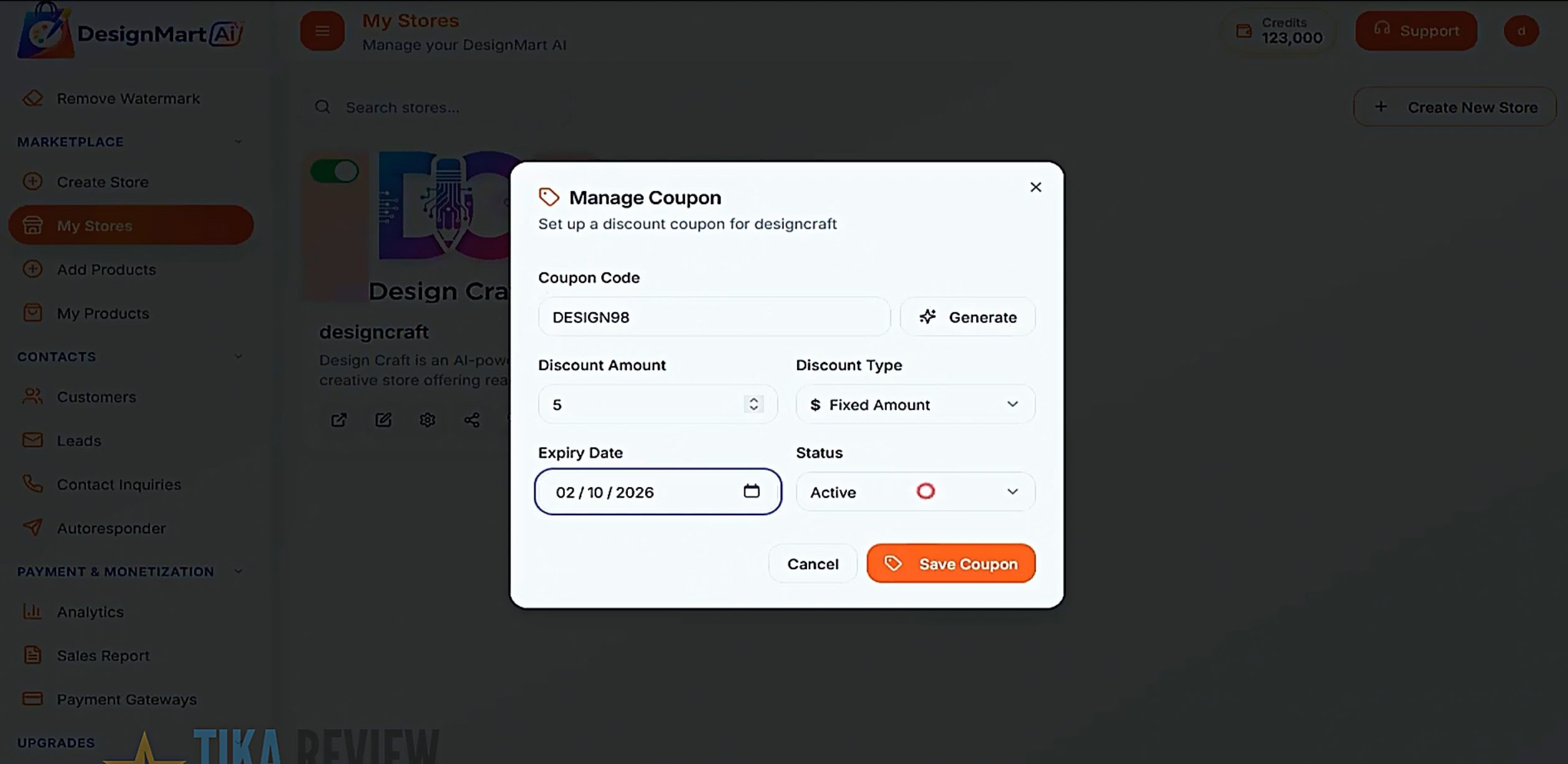Open designcraft store settings gear icon
This screenshot has width=1568, height=764.
click(427, 420)
